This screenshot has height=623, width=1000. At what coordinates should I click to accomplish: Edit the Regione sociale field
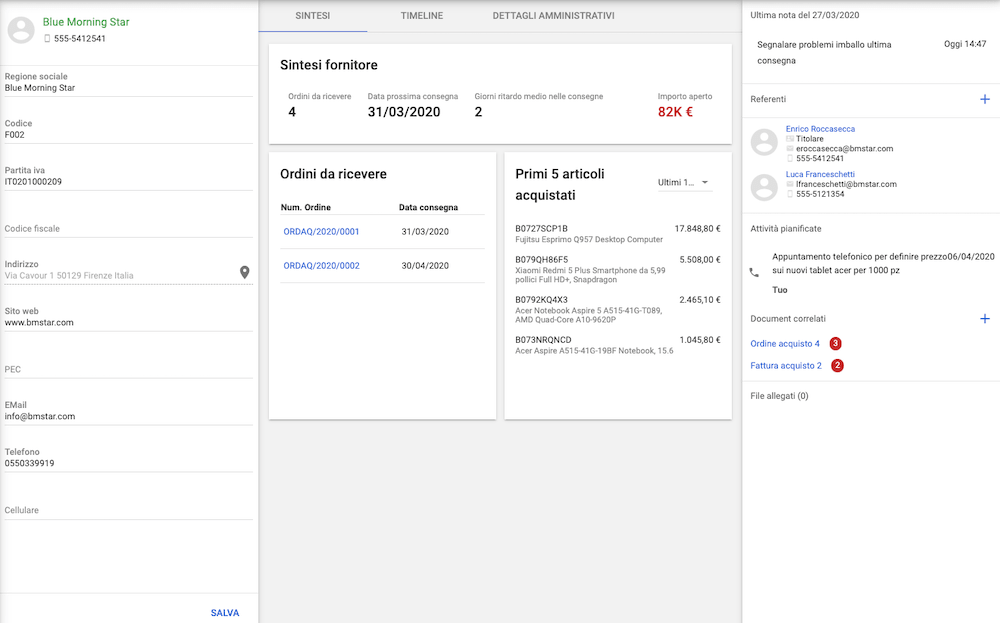pyautogui.click(x=129, y=82)
